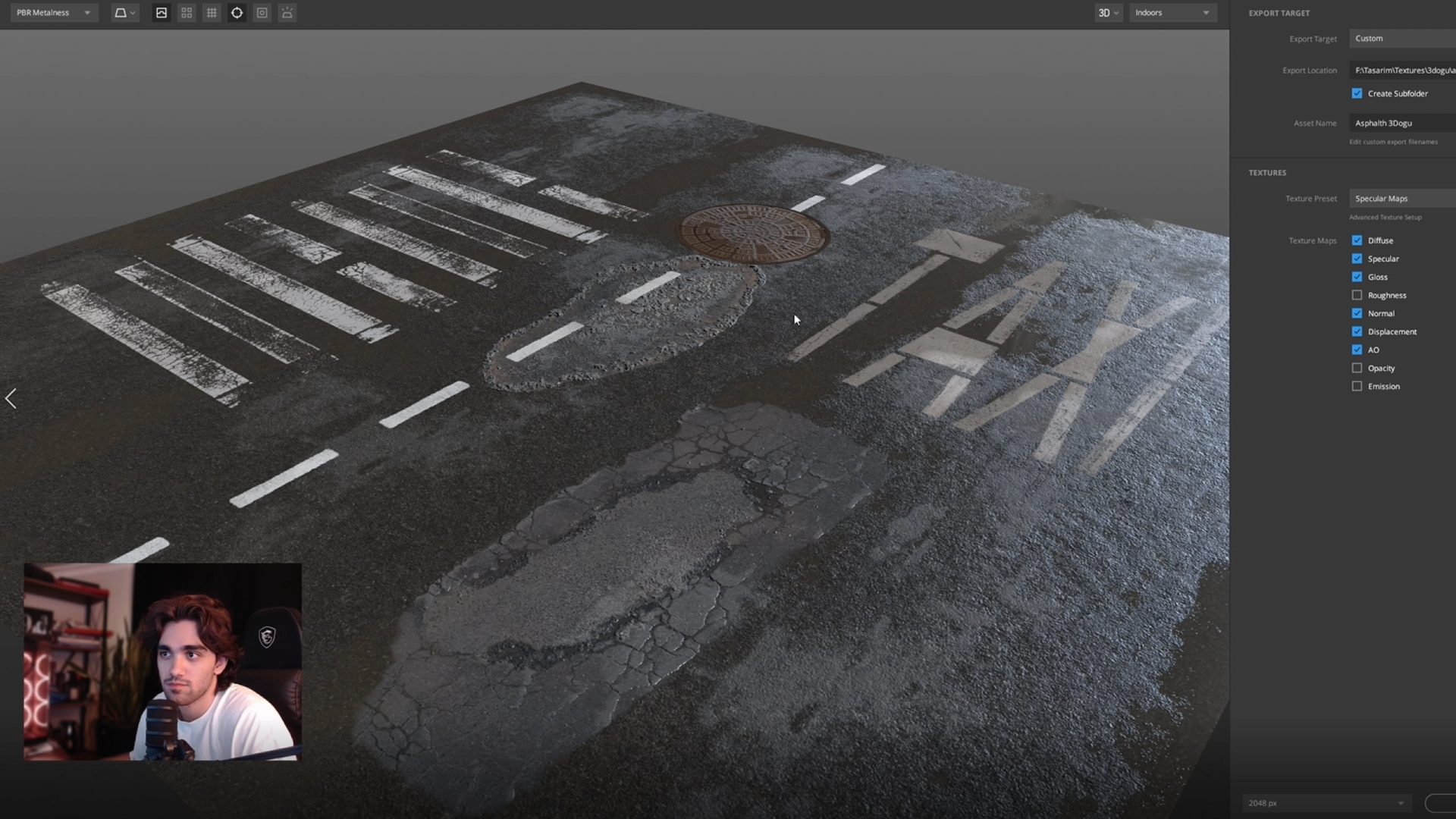Uncheck the Create Subfolder checkbox
This screenshot has height=819, width=1456.
coord(1357,93)
